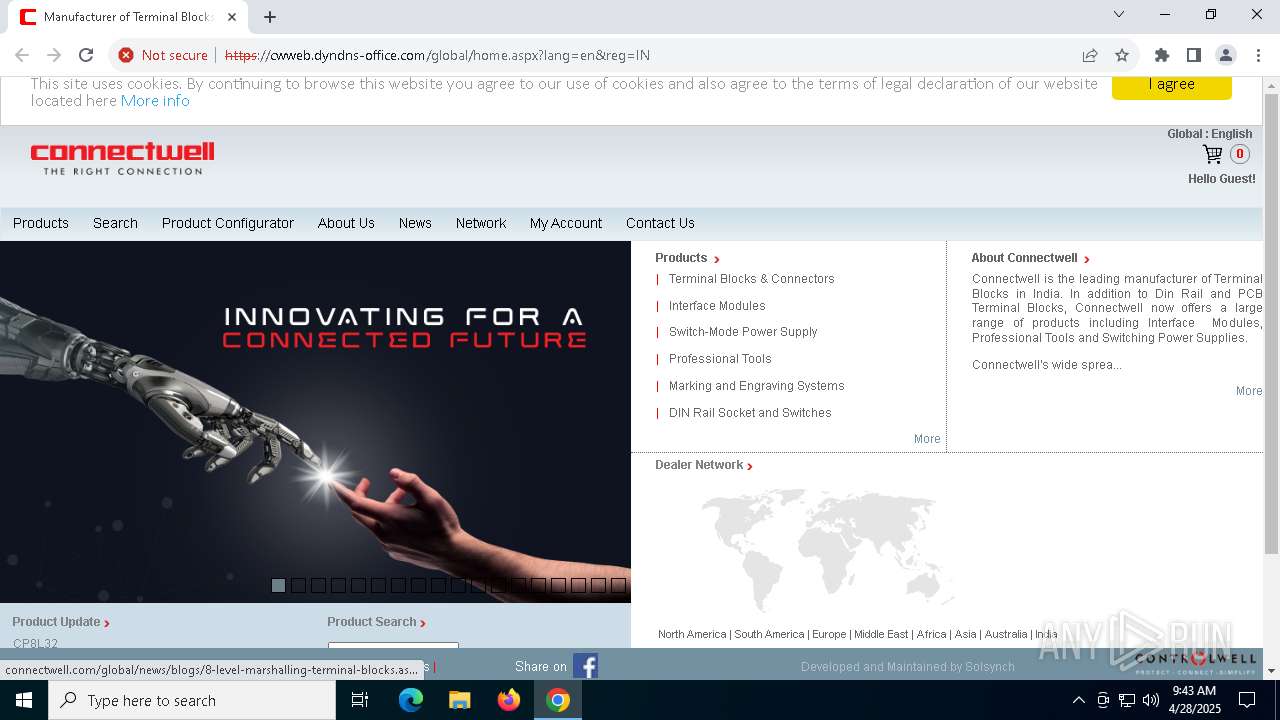Share this page icon in address bar

(1090, 55)
